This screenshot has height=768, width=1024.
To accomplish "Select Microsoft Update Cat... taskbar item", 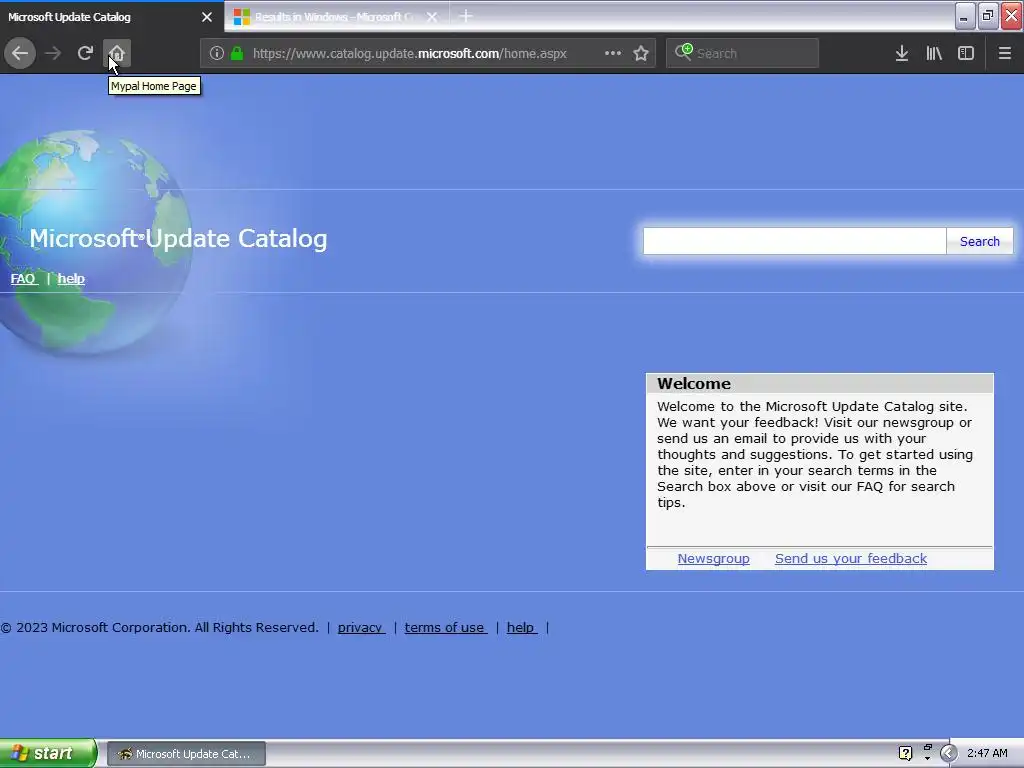I will click(186, 754).
